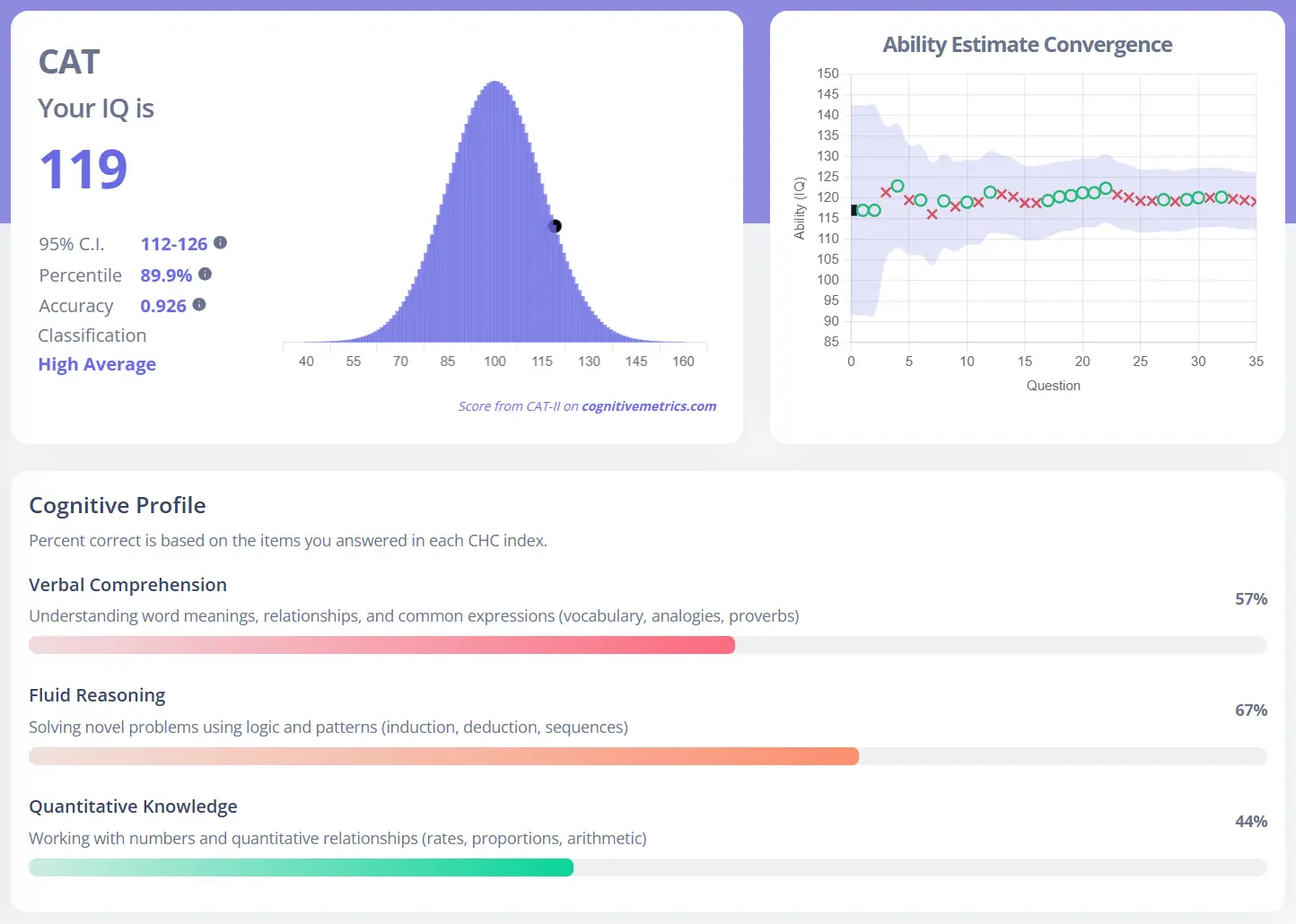Click the Ability Estimate Convergence chart title

point(1027,45)
